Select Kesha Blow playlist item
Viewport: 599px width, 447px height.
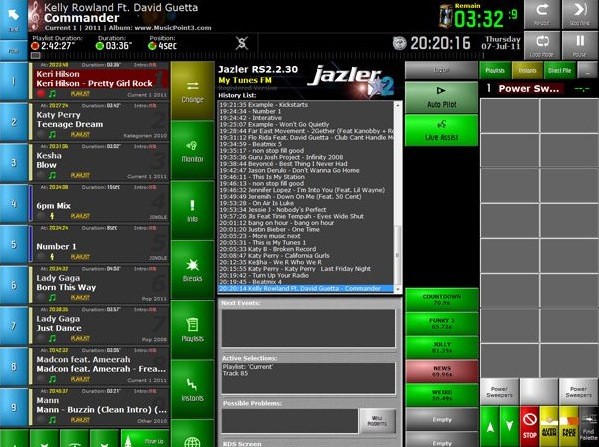point(100,162)
